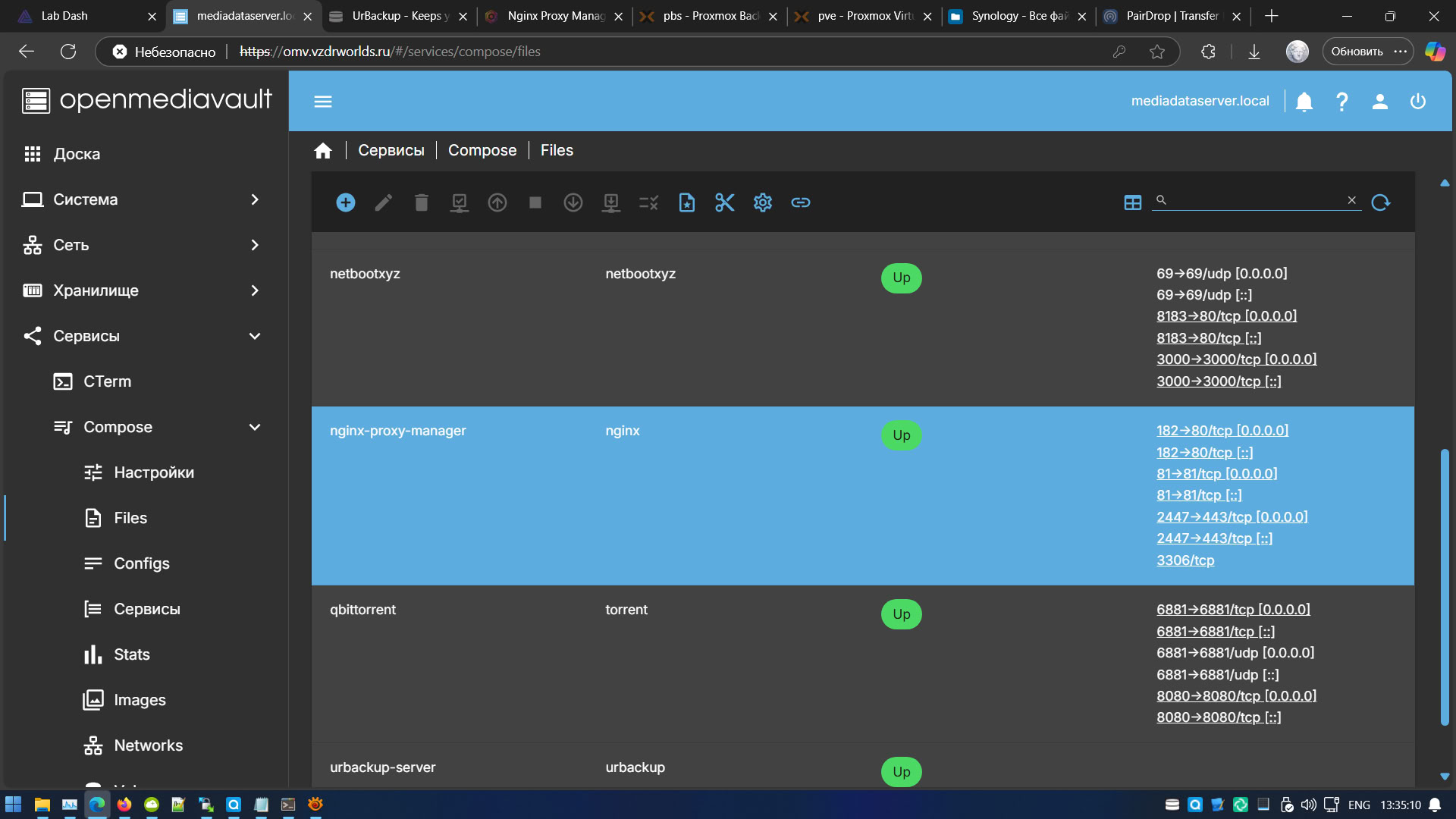Open the gear settings icon in toolbar
Viewport: 1456px width, 819px height.
pyautogui.click(x=762, y=202)
